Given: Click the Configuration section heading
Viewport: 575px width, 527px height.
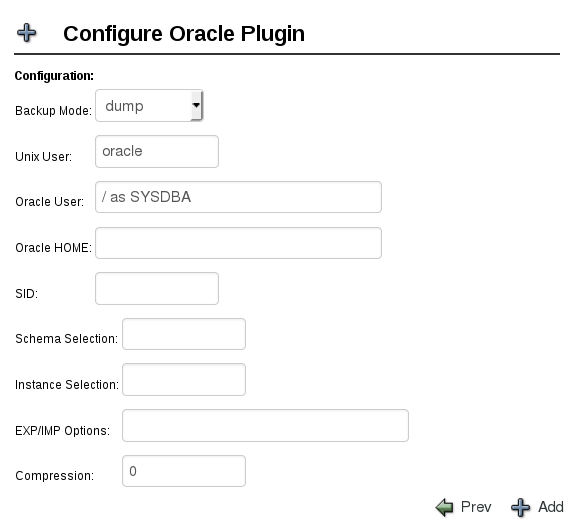Looking at the screenshot, I should coord(54,76).
